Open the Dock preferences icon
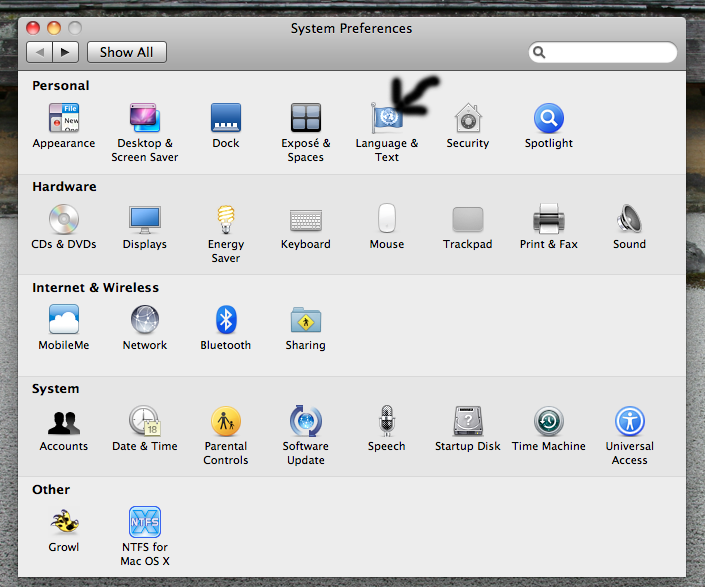The width and height of the screenshot is (705, 587). pos(226,118)
